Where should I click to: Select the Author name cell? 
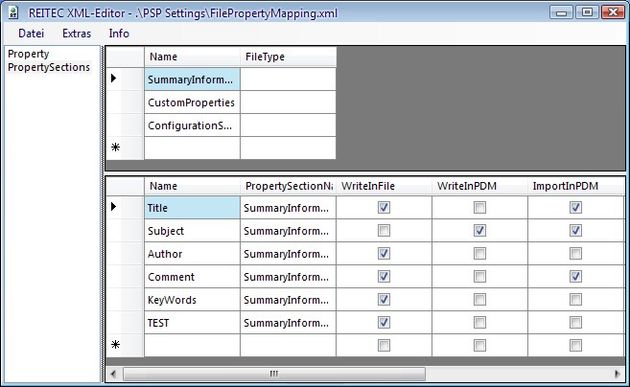tap(192, 254)
